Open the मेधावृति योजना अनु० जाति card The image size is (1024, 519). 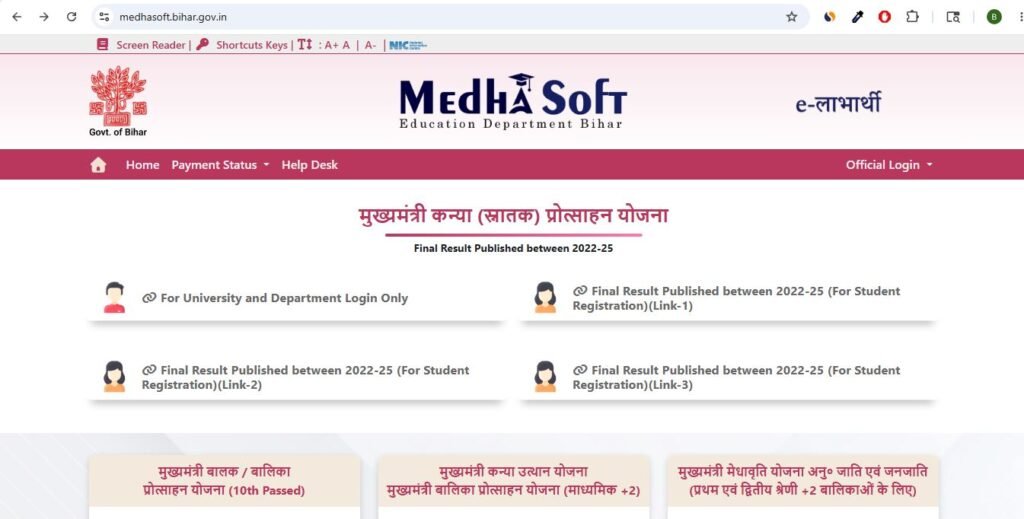pos(803,481)
